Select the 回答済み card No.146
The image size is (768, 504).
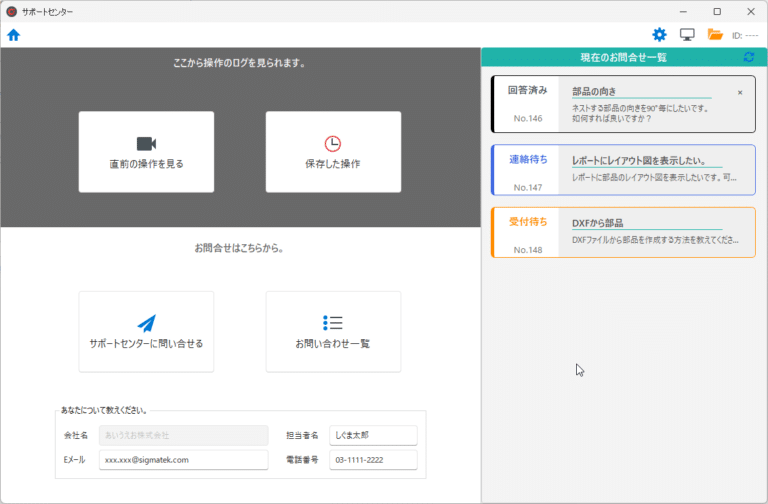pyautogui.click(x=623, y=104)
